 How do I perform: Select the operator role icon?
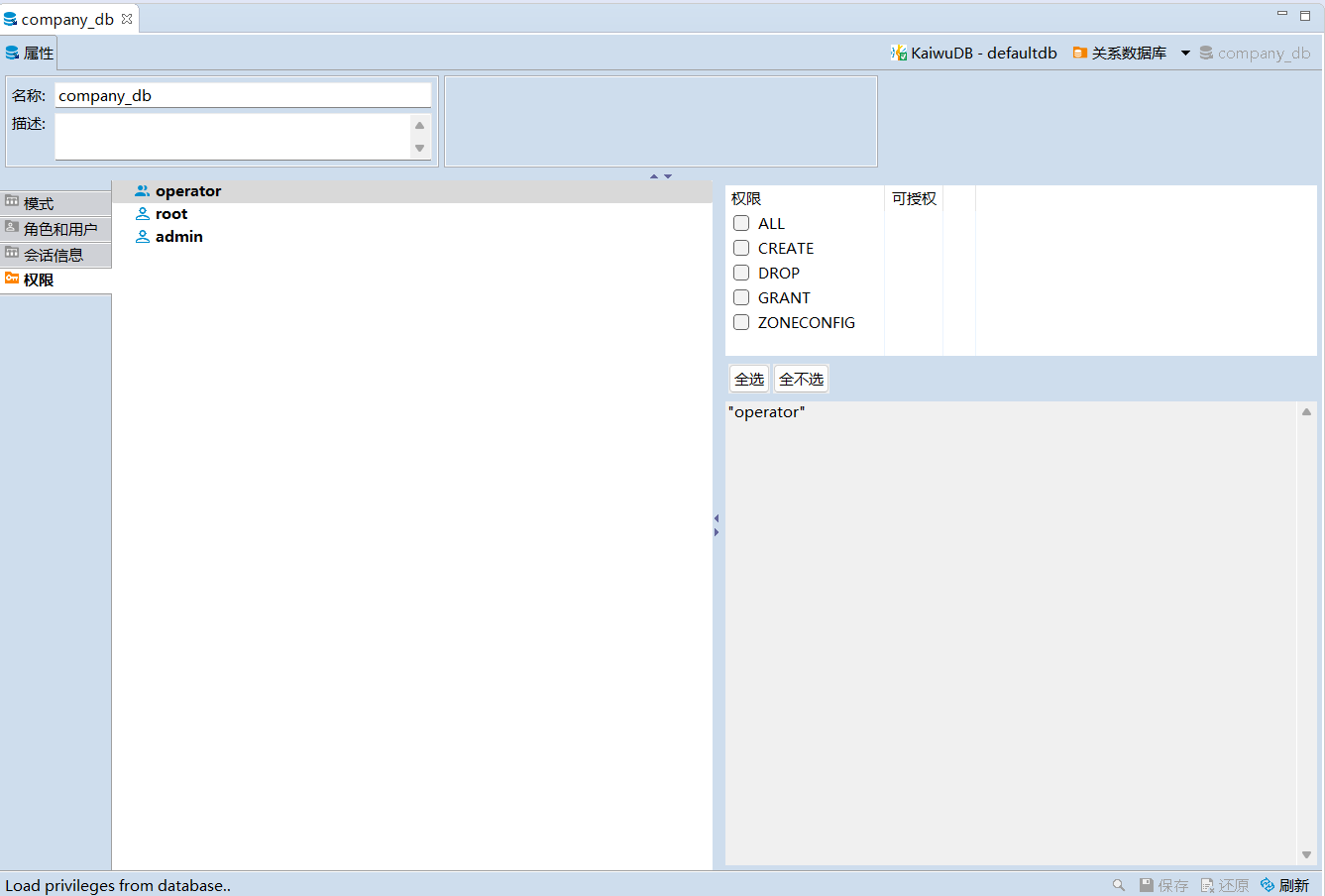pos(143,191)
